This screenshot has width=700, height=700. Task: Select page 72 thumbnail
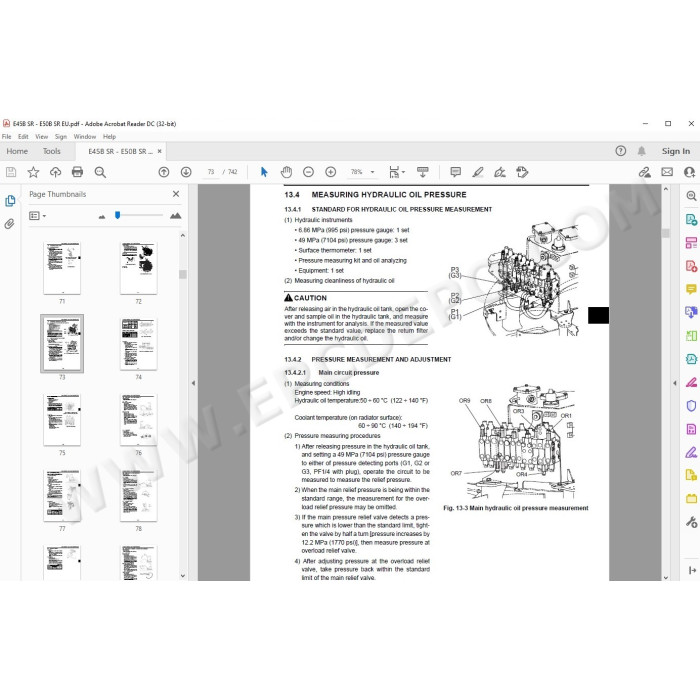pos(138,268)
